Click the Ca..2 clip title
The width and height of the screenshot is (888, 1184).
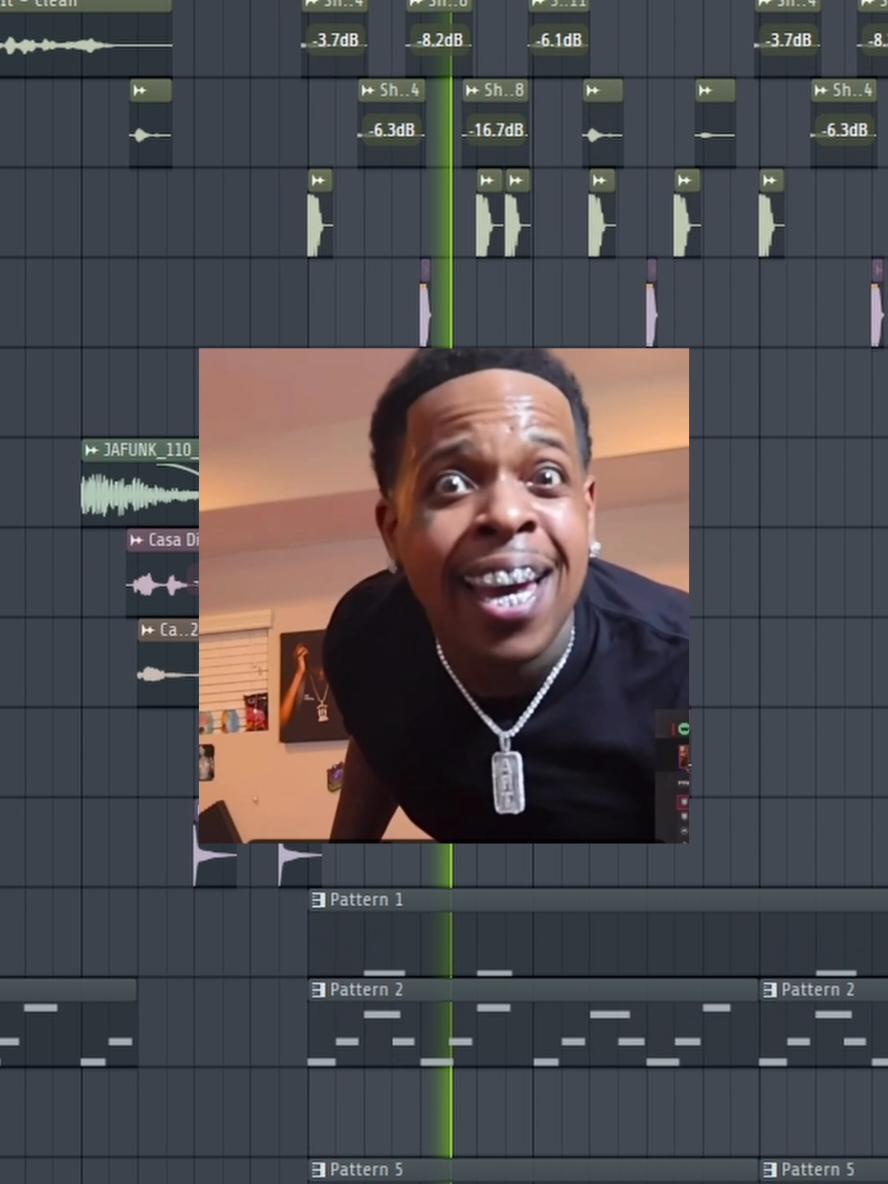click(179, 630)
